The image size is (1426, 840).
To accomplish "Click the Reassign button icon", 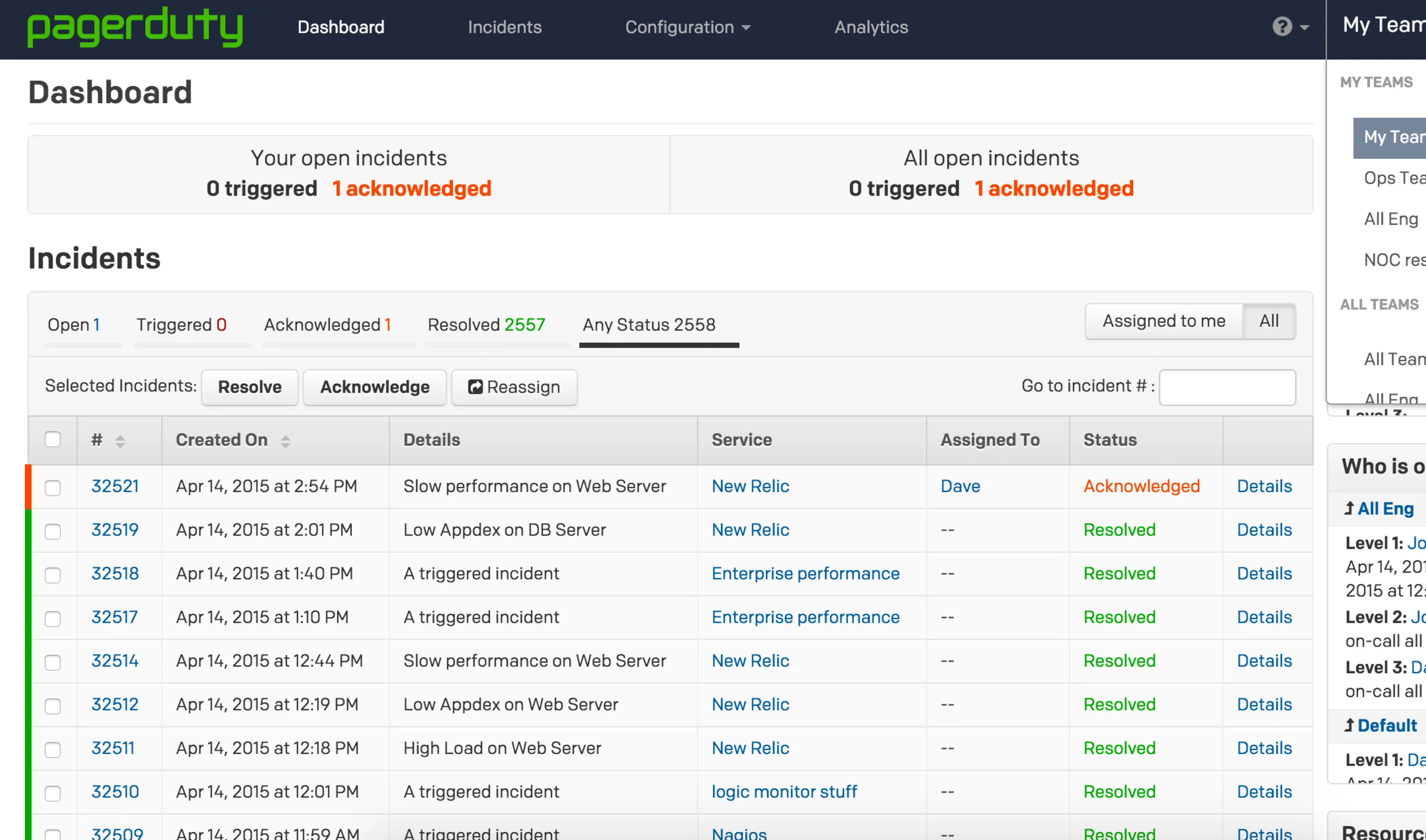I will pos(475,387).
